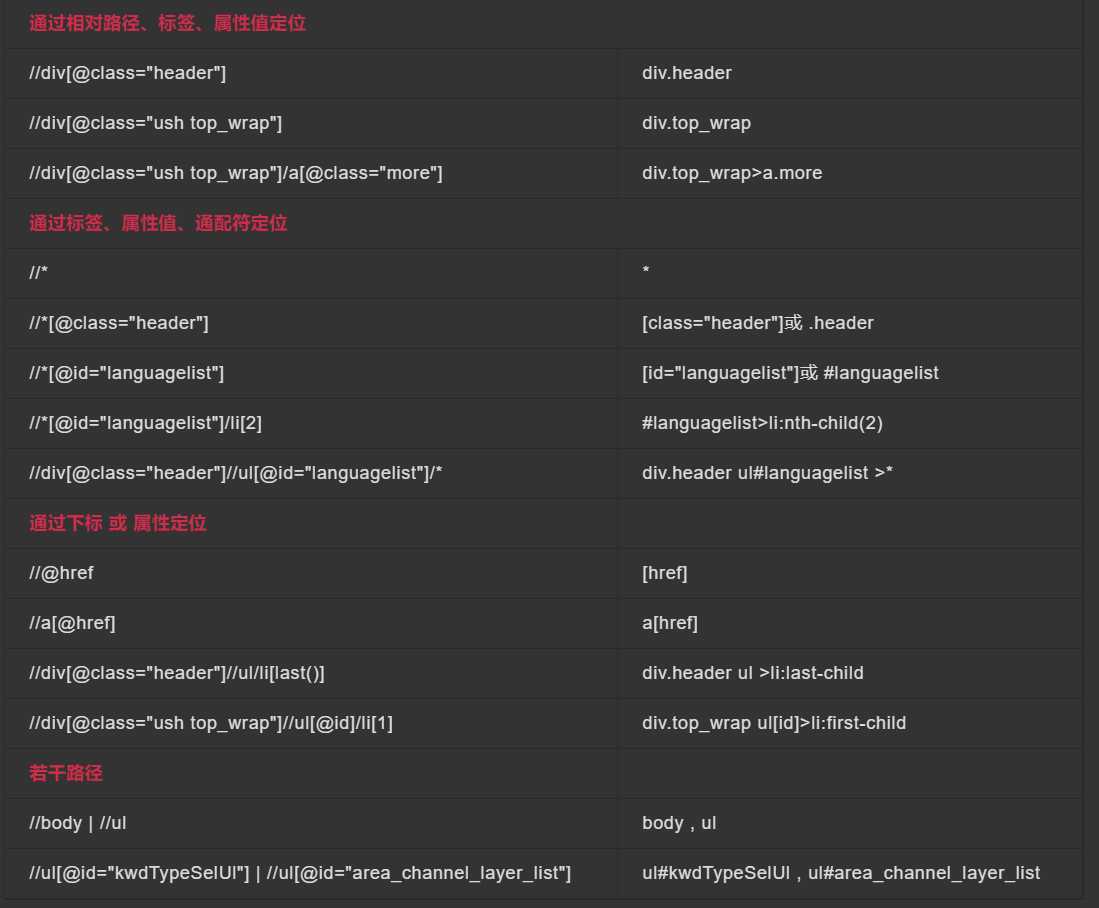The image size is (1099, 908).
Task: Click the red heading about index or attribute
Action: [x=118, y=523]
